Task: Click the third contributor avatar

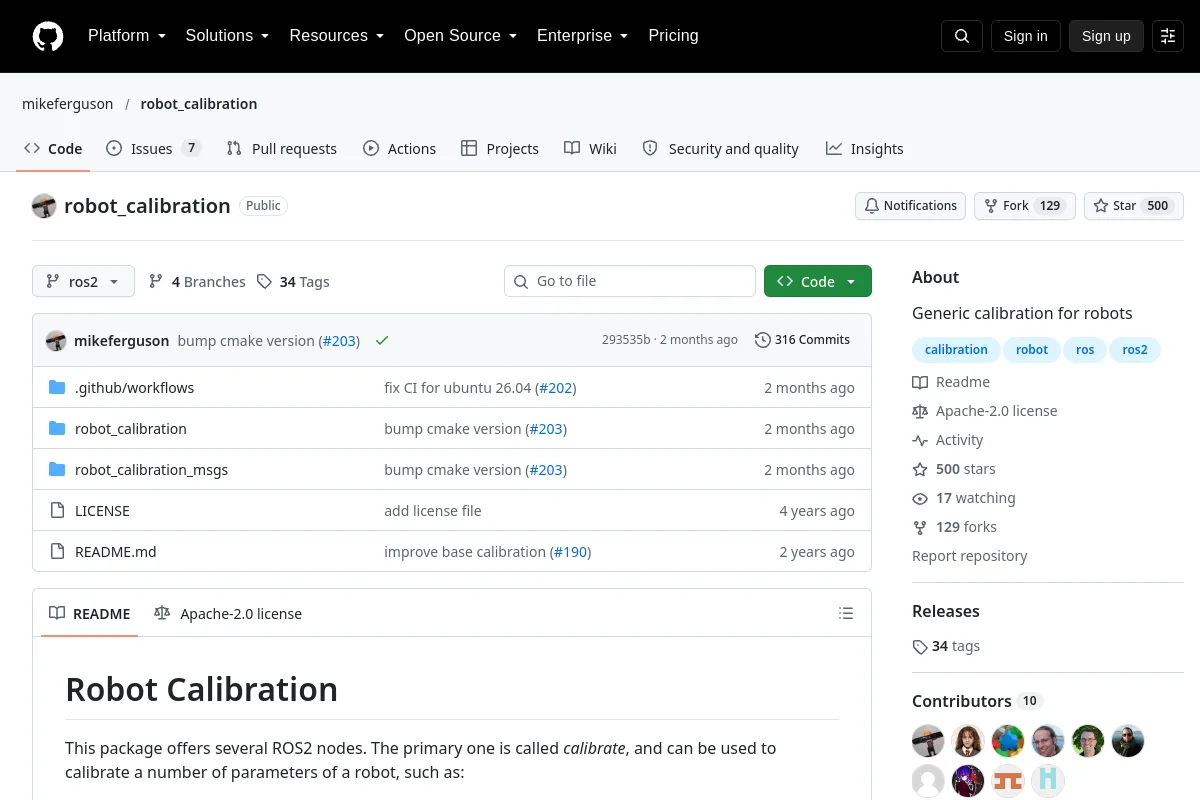Action: click(x=1008, y=741)
